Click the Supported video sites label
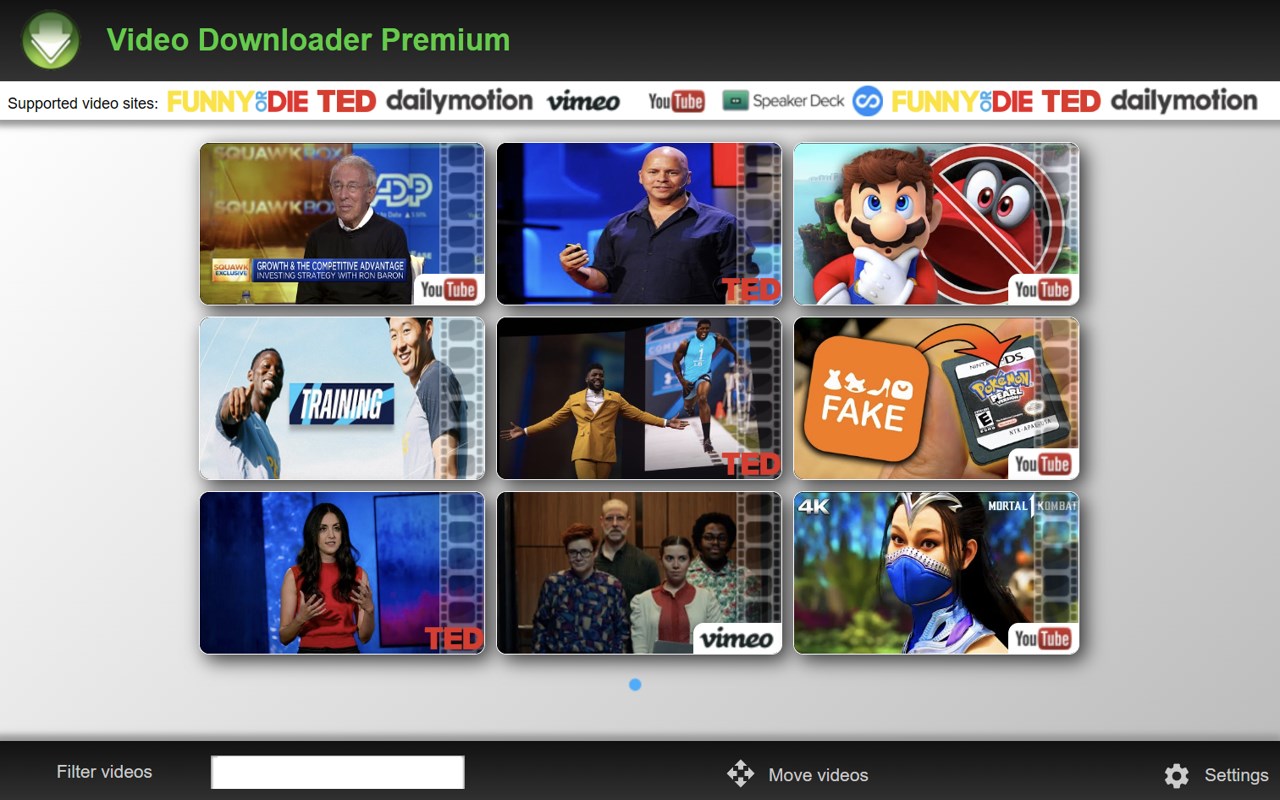 click(83, 103)
